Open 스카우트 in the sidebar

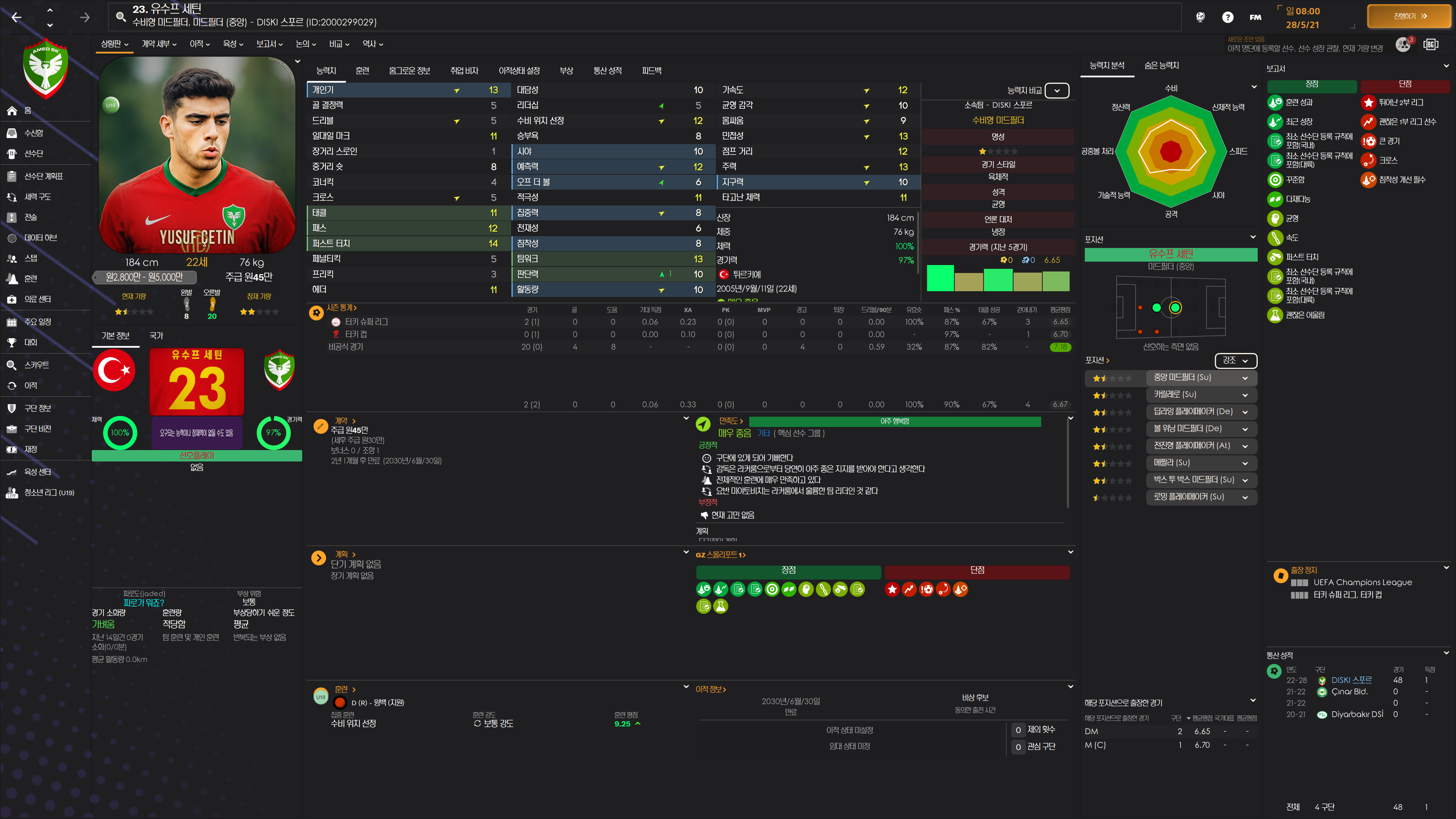click(37, 365)
